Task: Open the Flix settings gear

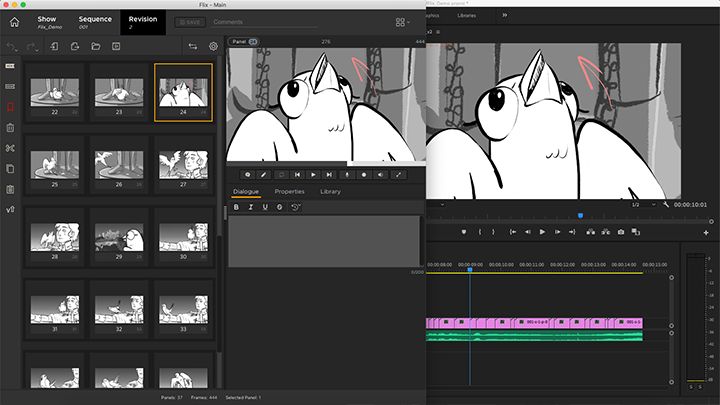Action: click(x=213, y=46)
